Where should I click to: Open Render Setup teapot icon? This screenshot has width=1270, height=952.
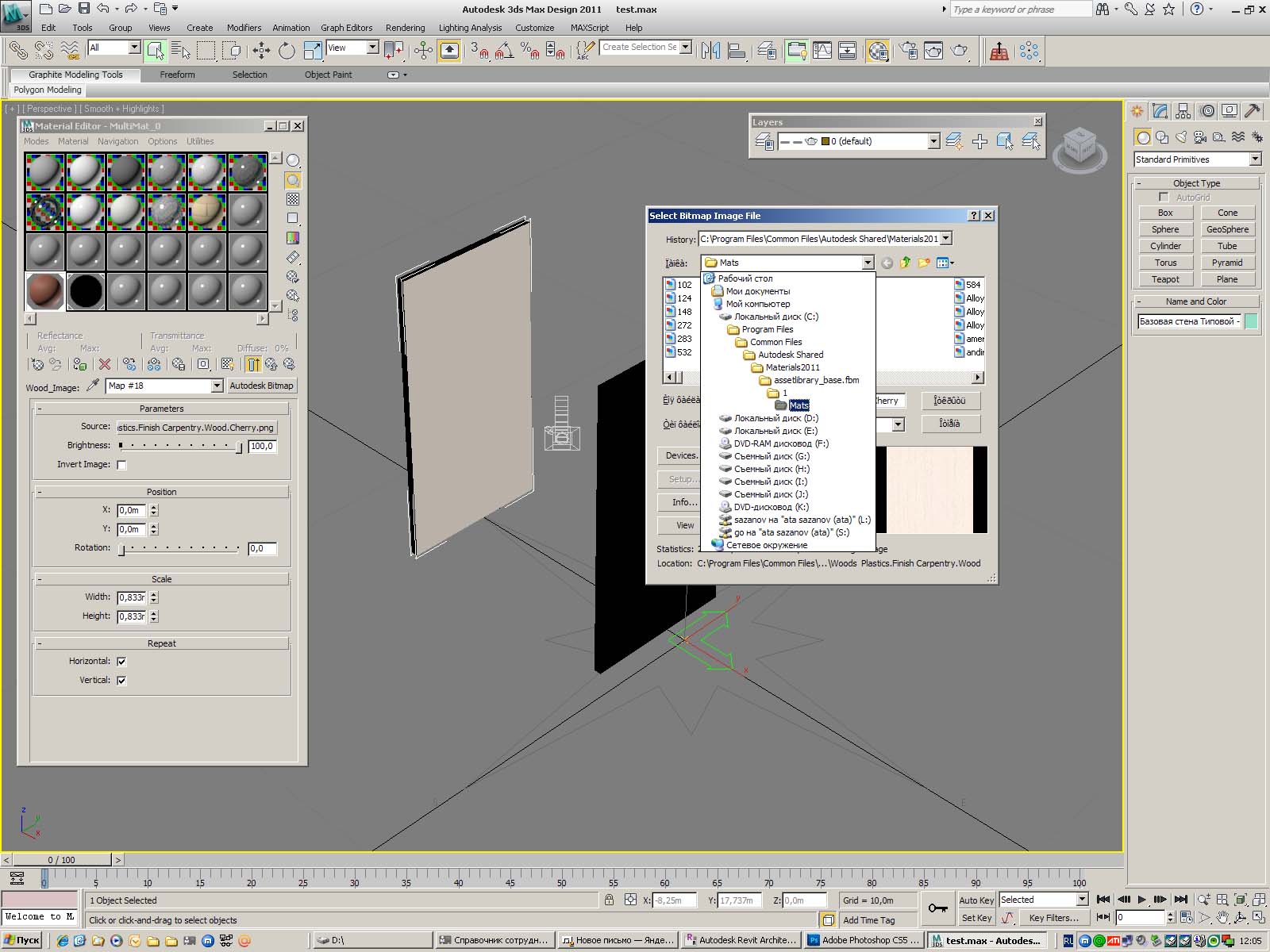[908, 51]
